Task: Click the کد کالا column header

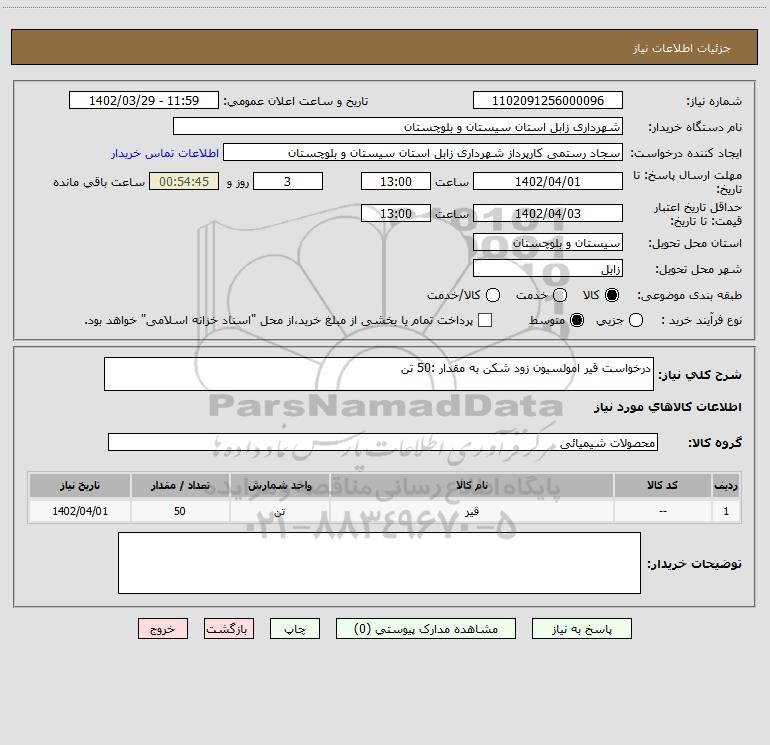Action: (662, 485)
